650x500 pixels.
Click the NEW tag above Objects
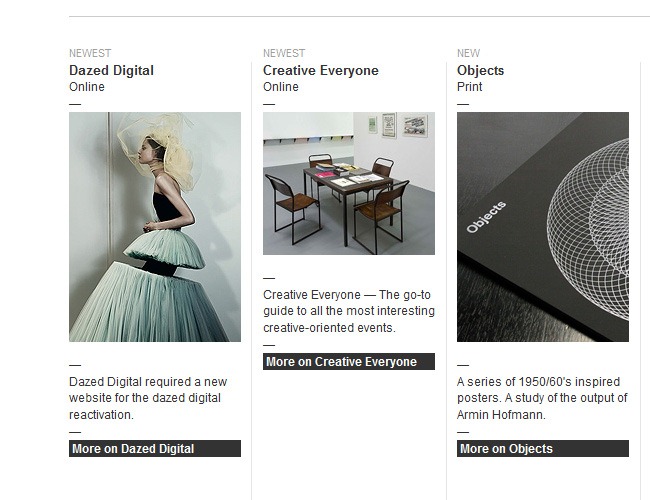click(468, 54)
